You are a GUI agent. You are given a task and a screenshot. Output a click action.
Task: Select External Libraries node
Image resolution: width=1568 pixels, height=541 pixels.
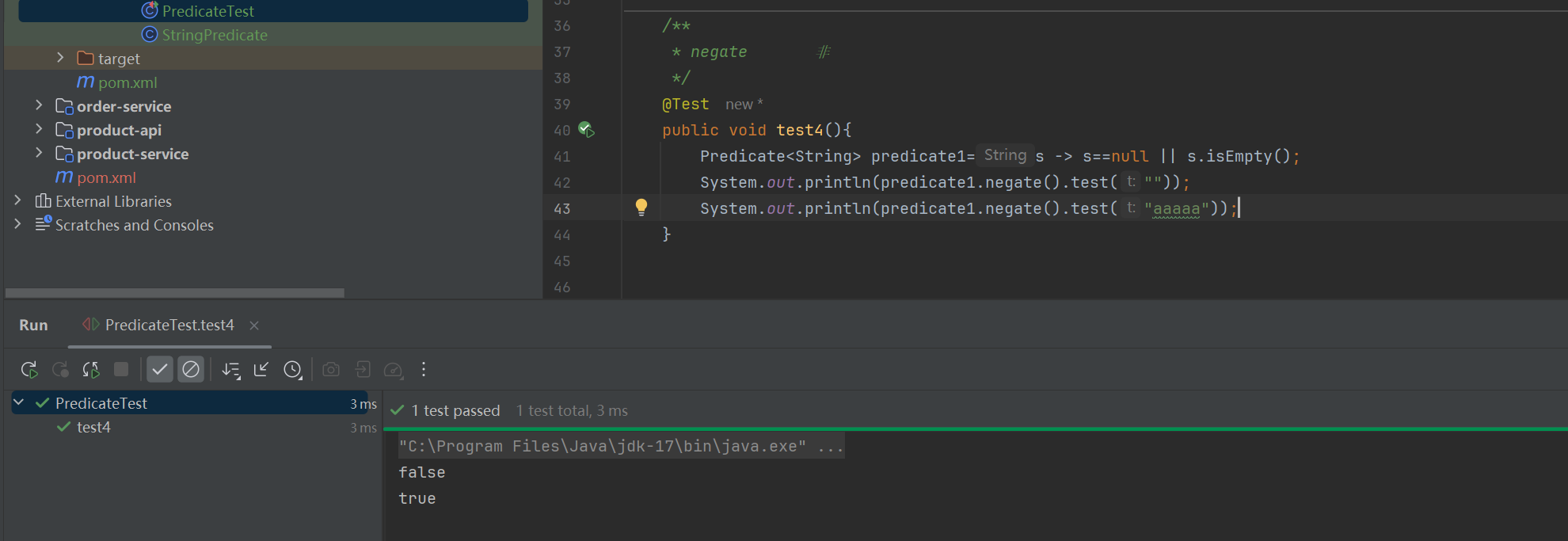pyautogui.click(x=113, y=201)
